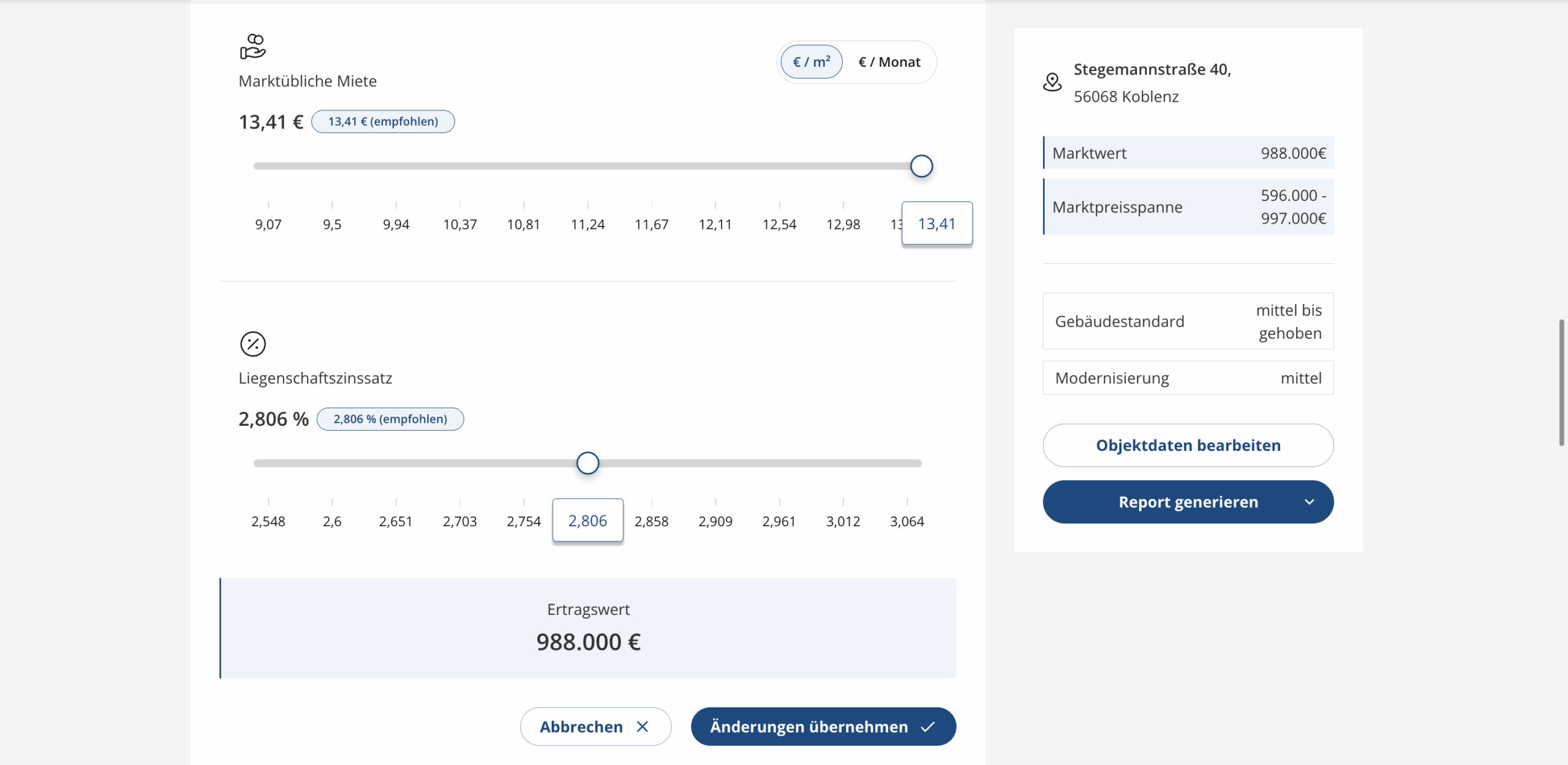
Task: Click the market rent slider handle
Action: pos(921,166)
